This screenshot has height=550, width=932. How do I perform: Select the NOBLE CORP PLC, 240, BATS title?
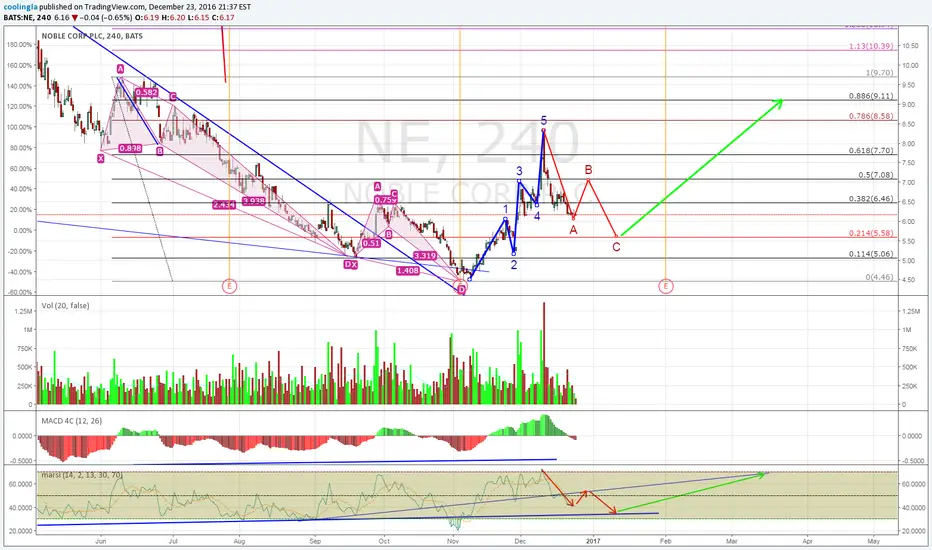click(92, 36)
